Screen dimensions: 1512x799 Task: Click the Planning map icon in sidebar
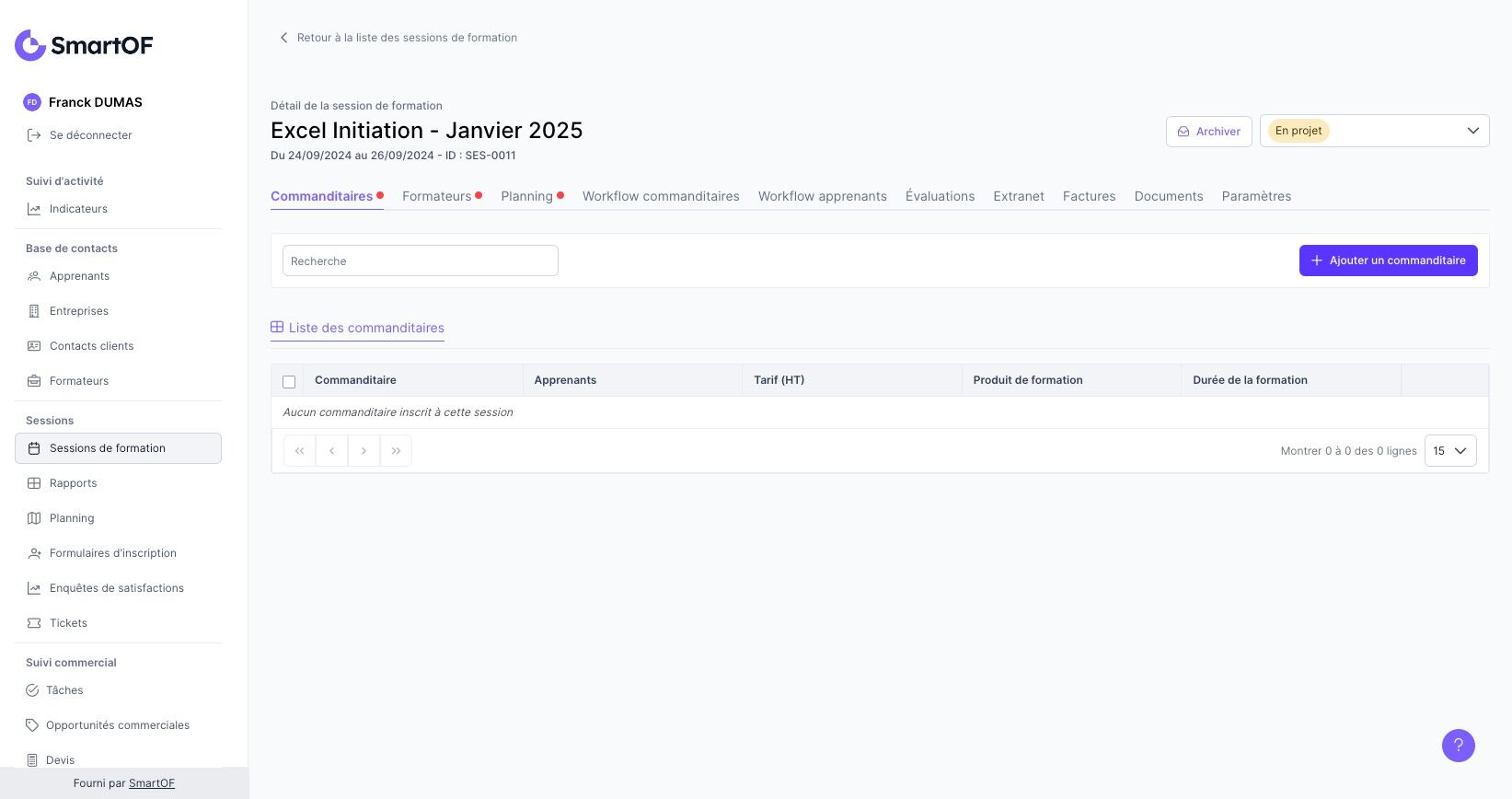34,518
